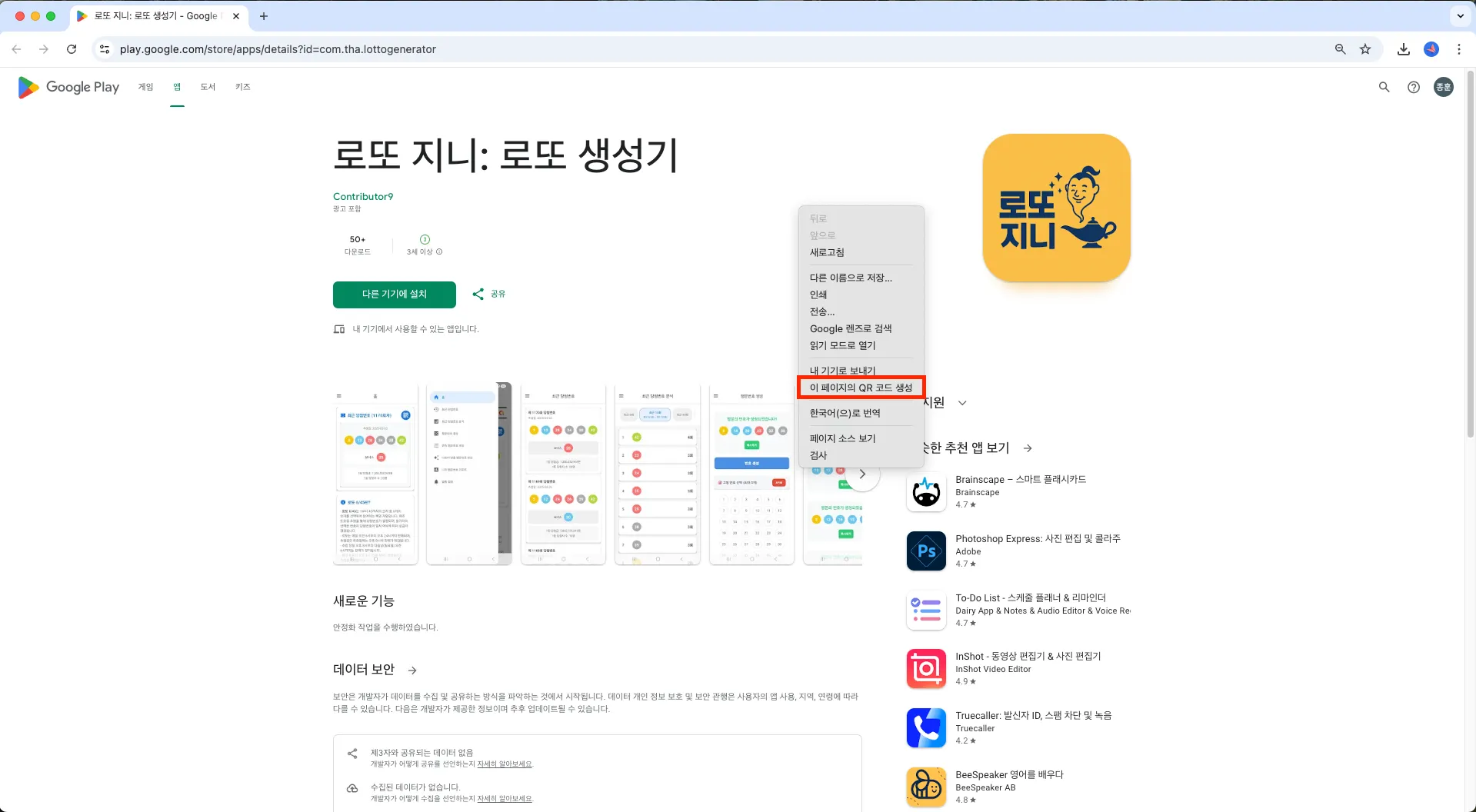Click the first 자세히 알아보세요 link
The height and width of the screenshot is (812, 1476).
tap(505, 764)
